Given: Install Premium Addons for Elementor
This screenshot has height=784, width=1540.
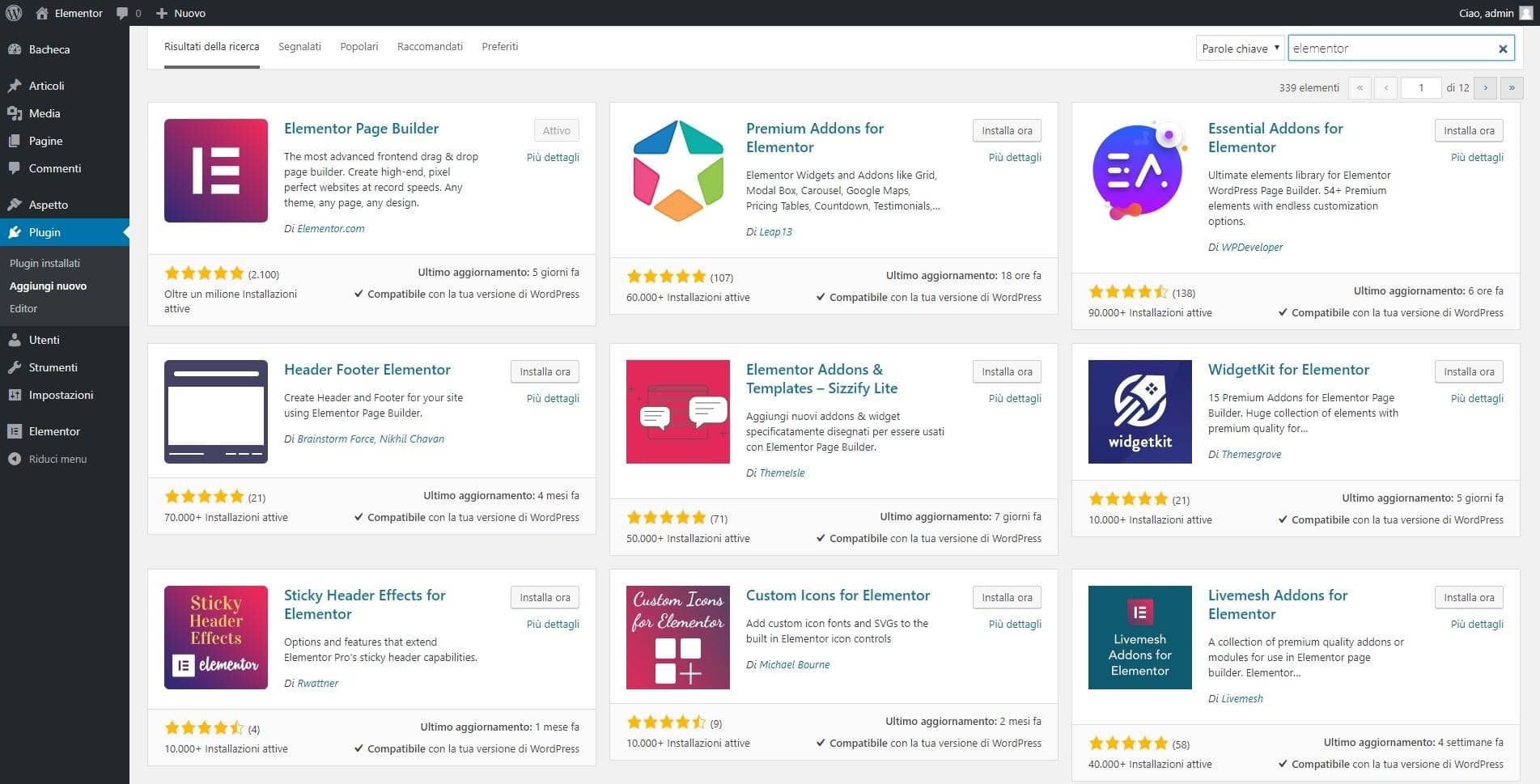Looking at the screenshot, I should pos(1007,130).
